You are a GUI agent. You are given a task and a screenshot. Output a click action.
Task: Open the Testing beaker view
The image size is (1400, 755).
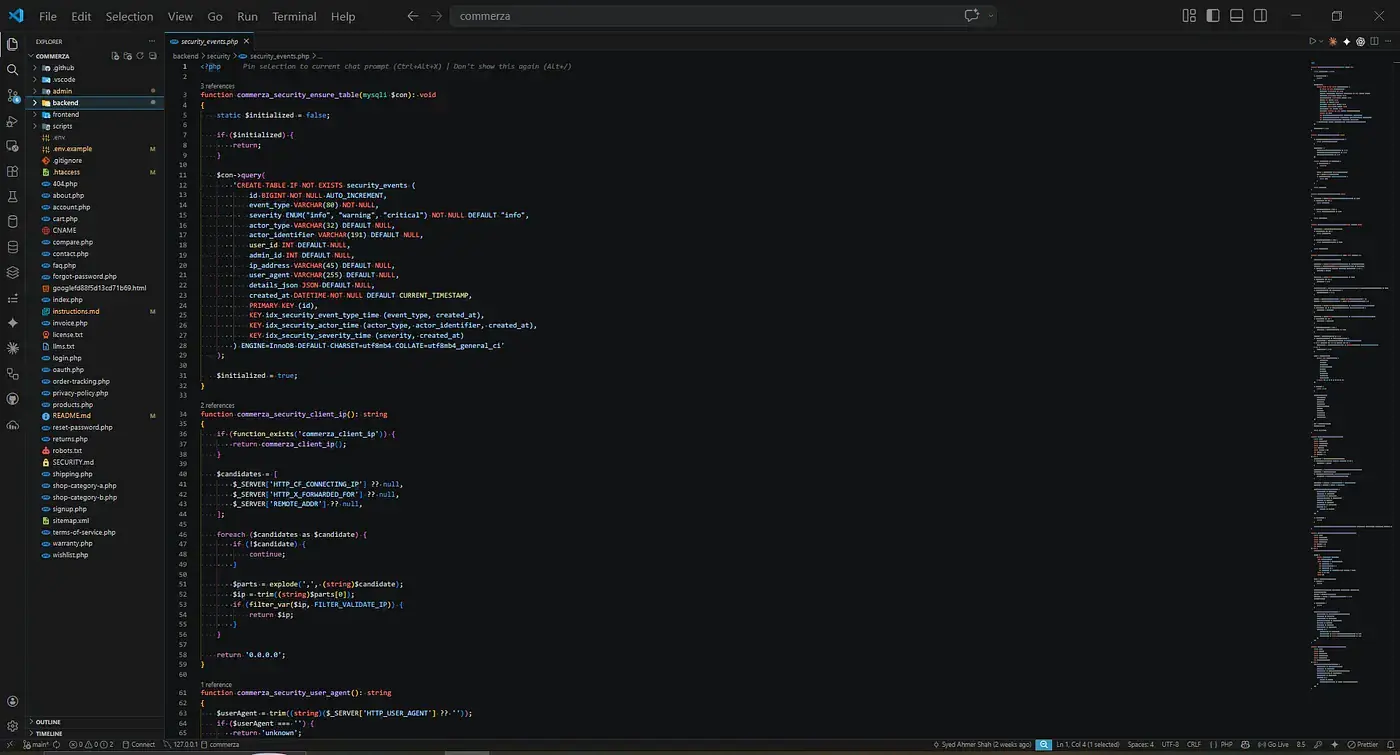(12, 197)
